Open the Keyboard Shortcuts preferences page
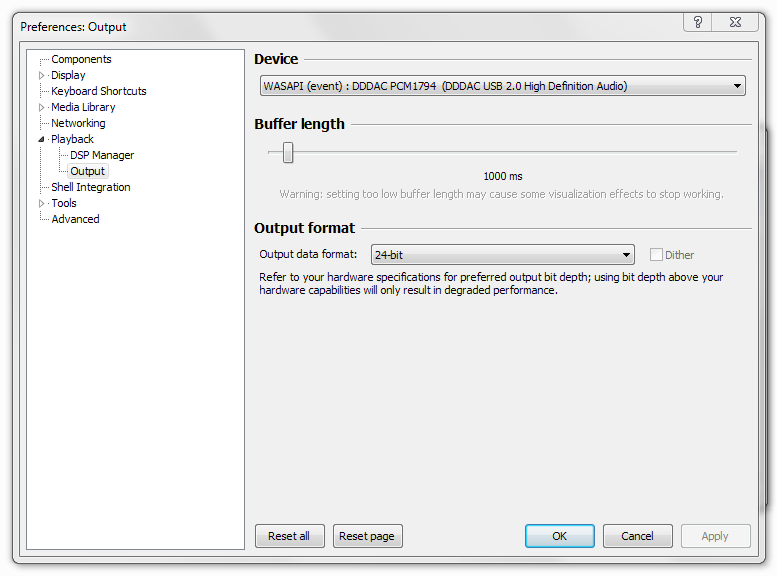Viewport: 777px width, 576px height. click(98, 91)
